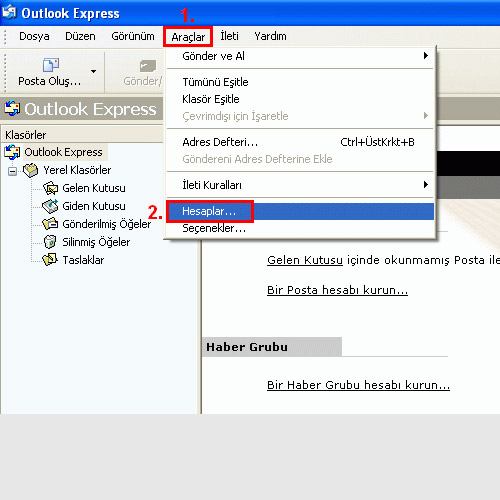The image size is (500, 500).
Task: Click the Outlook Express root tree icon
Action: (12, 152)
